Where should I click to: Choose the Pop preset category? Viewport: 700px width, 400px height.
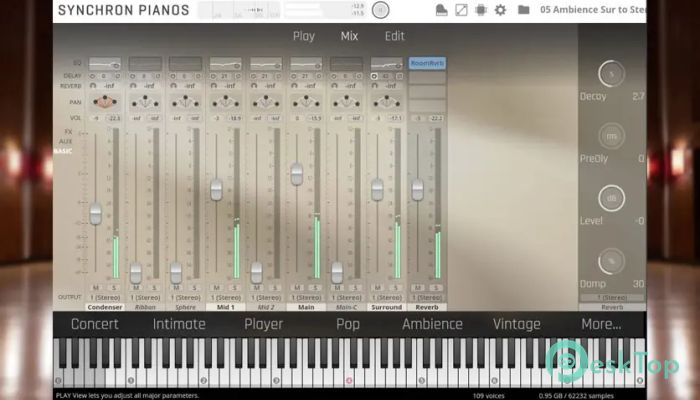click(x=348, y=324)
